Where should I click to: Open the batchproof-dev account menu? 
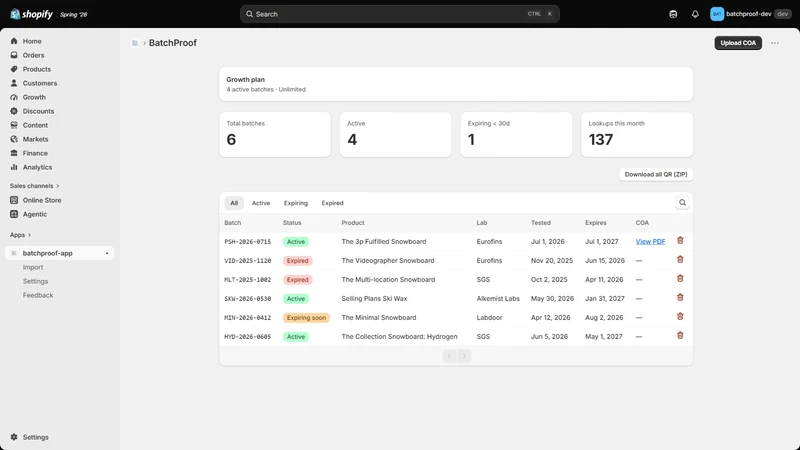(x=750, y=14)
